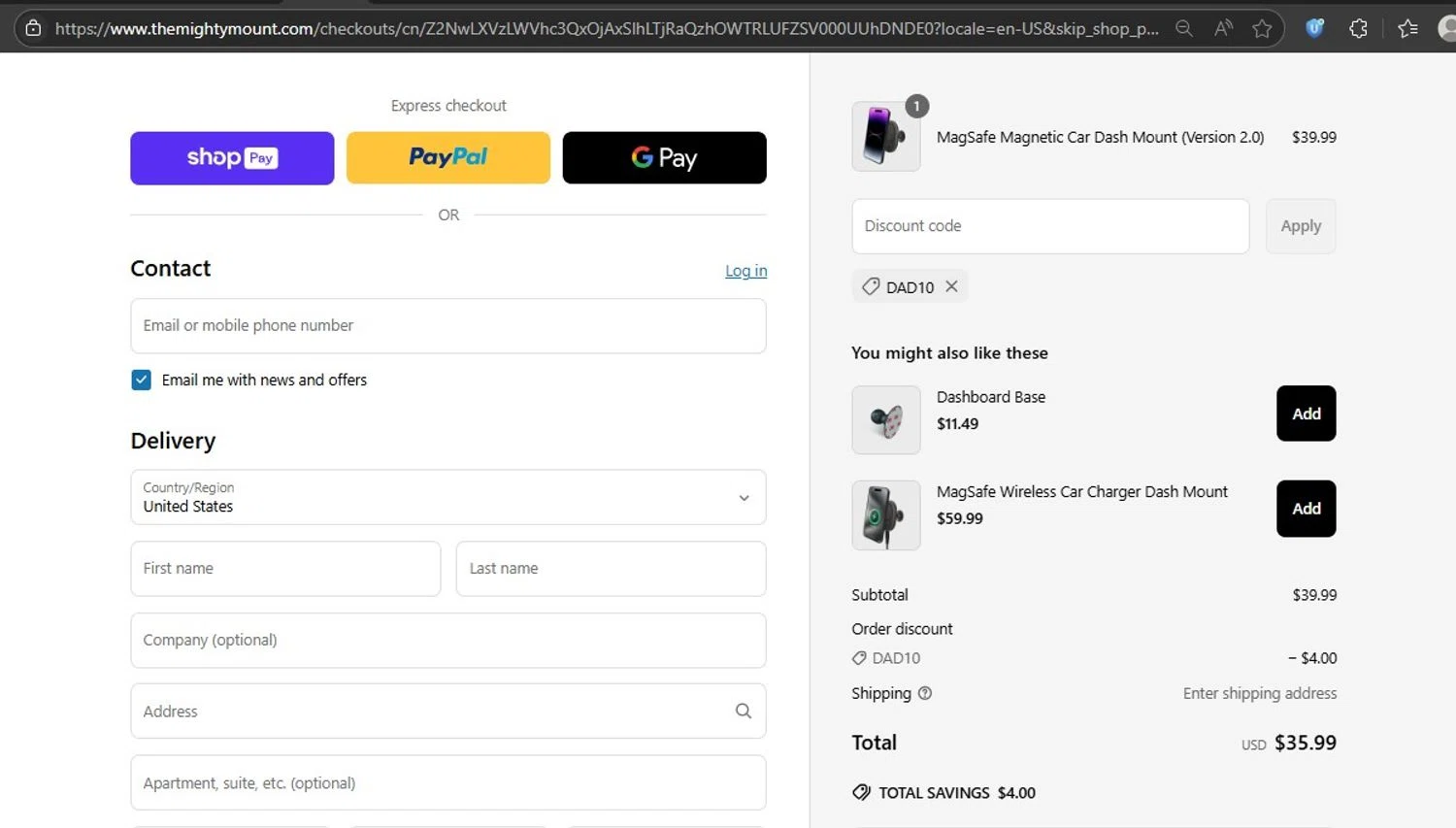Check out with PayPal button
The height and width of the screenshot is (828, 1456).
pos(448,157)
